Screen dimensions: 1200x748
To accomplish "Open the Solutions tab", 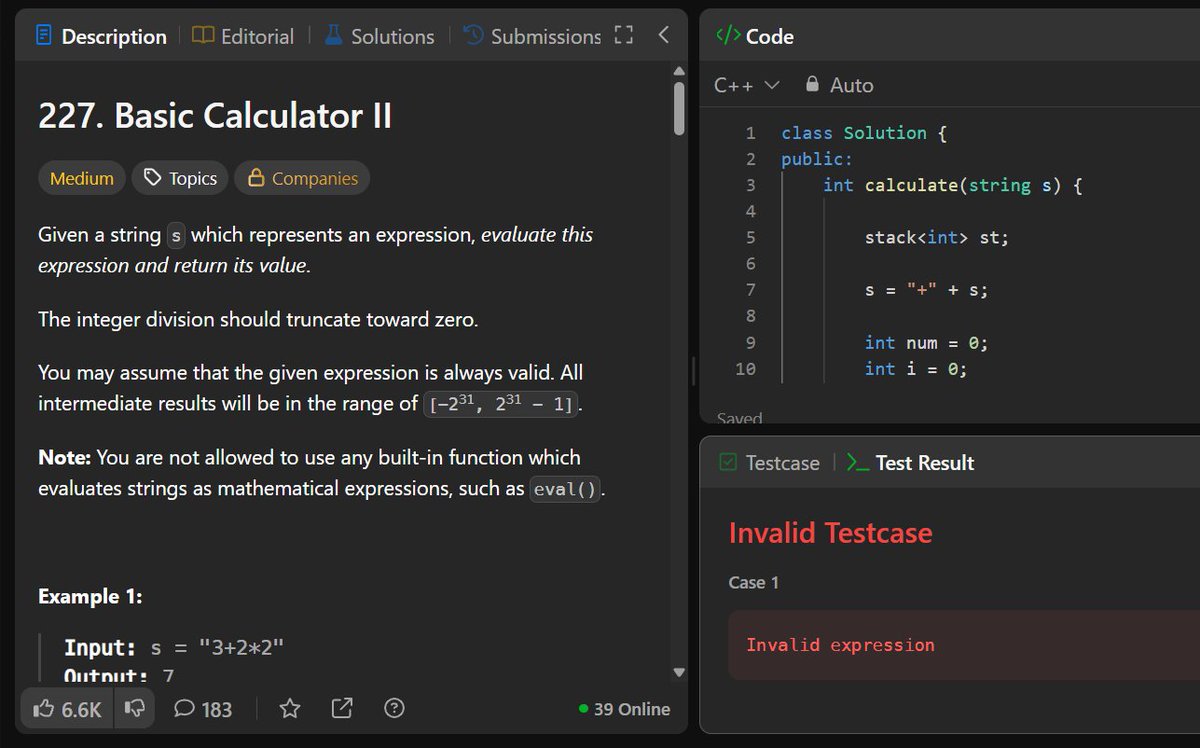I will pos(379,36).
